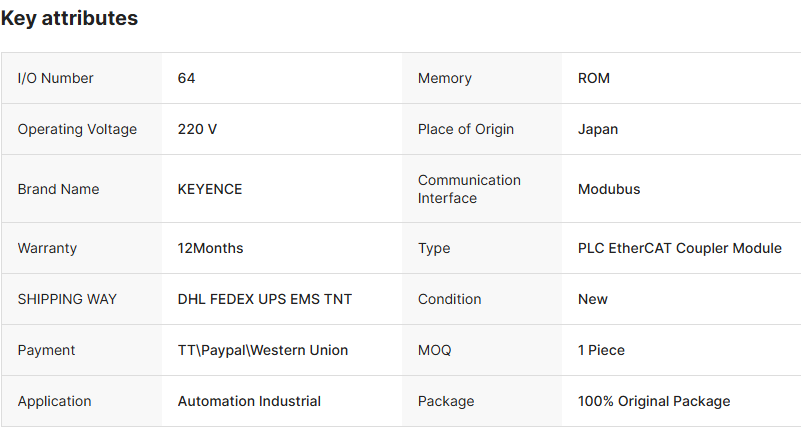Click DHL FEDEX UPS EMS TNT text
The width and height of the screenshot is (801, 428).
pyautogui.click(x=265, y=299)
